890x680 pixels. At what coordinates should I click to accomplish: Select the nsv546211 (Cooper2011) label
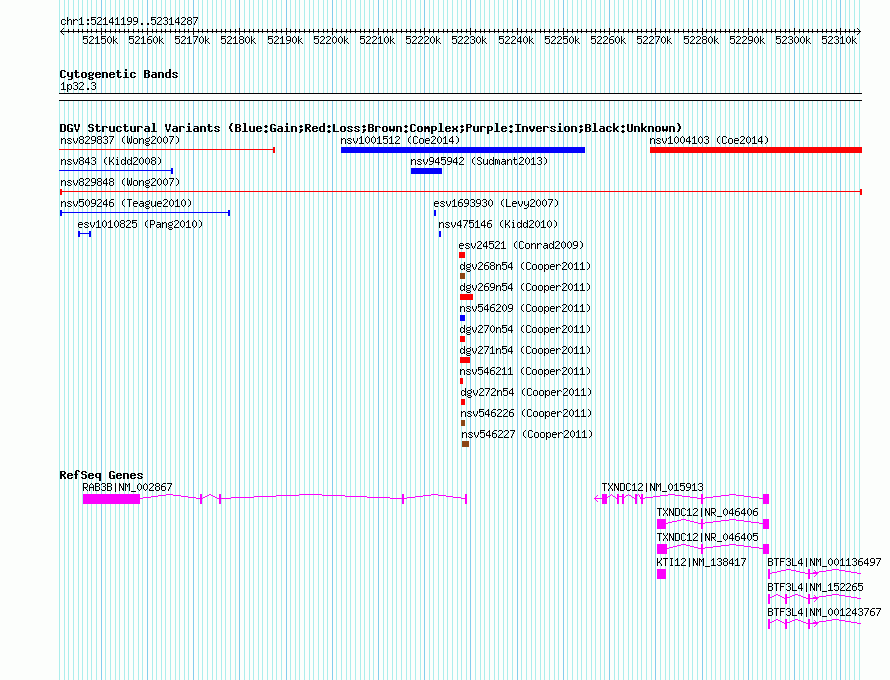pos(525,371)
